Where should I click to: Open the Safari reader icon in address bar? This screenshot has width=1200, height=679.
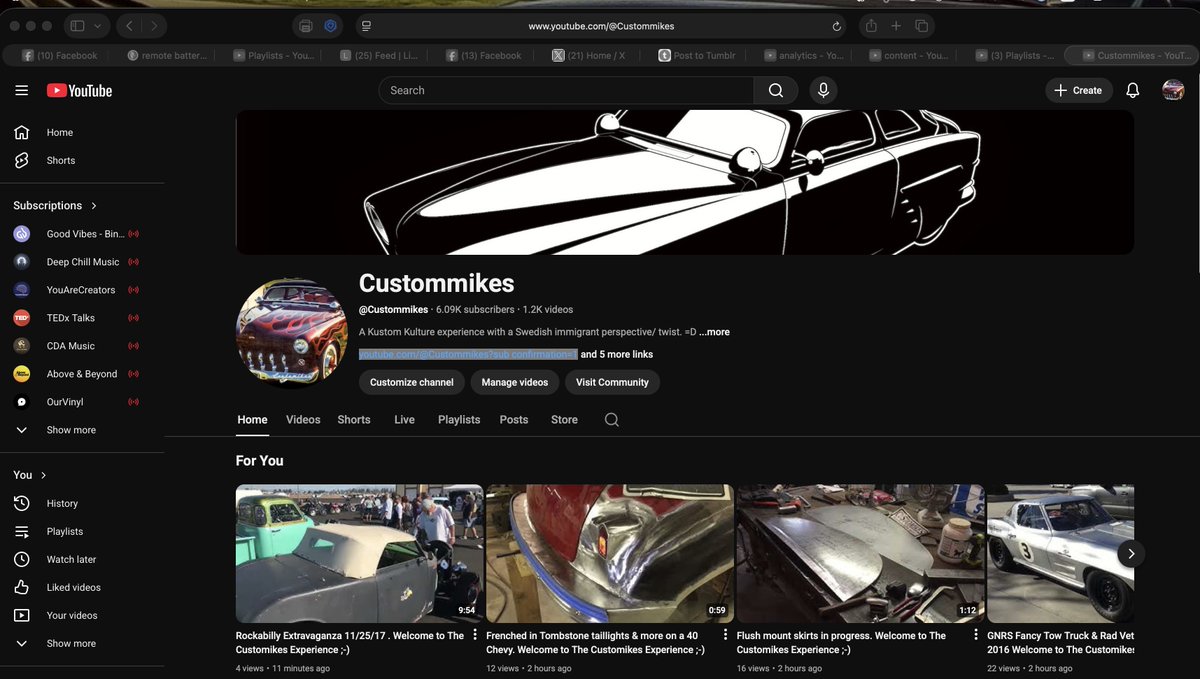(x=367, y=26)
